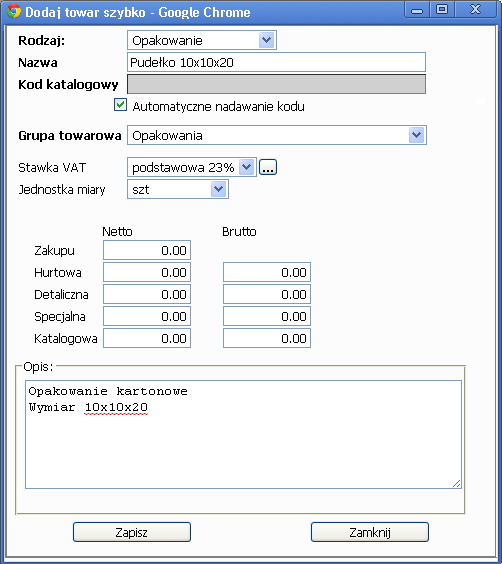Viewport: 502px width, 564px height.
Task: Select the Hurtowa brutto price field
Action: (267, 272)
